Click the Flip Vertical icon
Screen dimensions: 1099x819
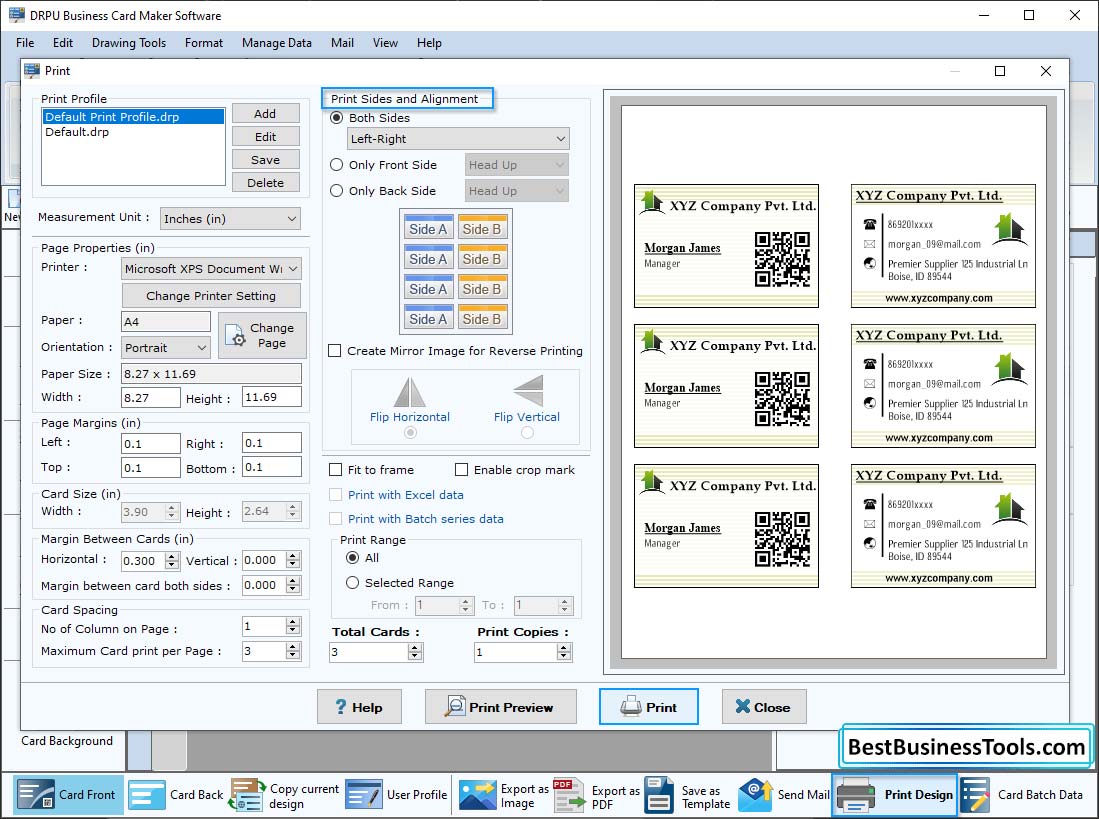pyautogui.click(x=528, y=391)
